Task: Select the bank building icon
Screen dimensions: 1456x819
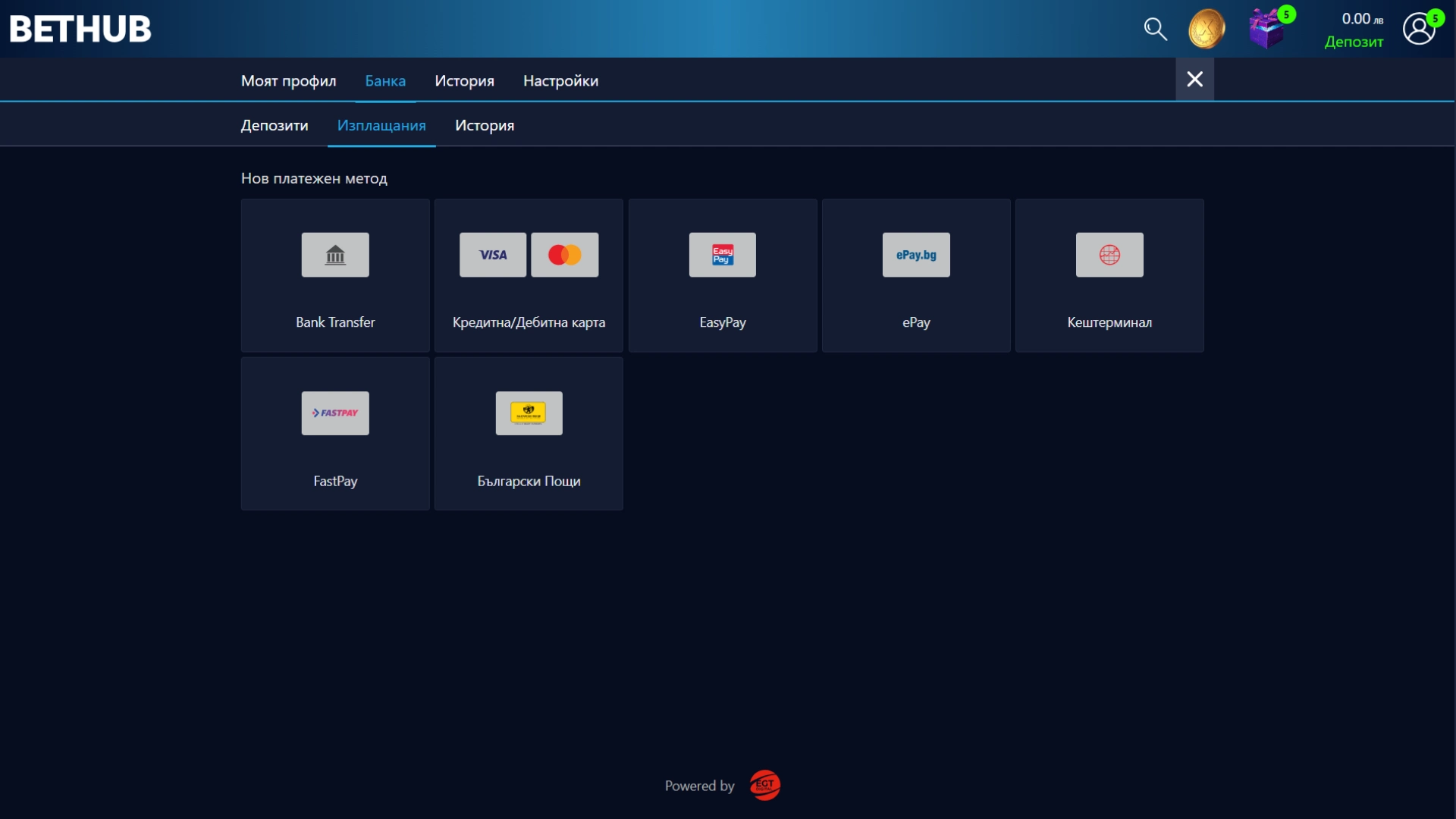Action: [x=335, y=255]
